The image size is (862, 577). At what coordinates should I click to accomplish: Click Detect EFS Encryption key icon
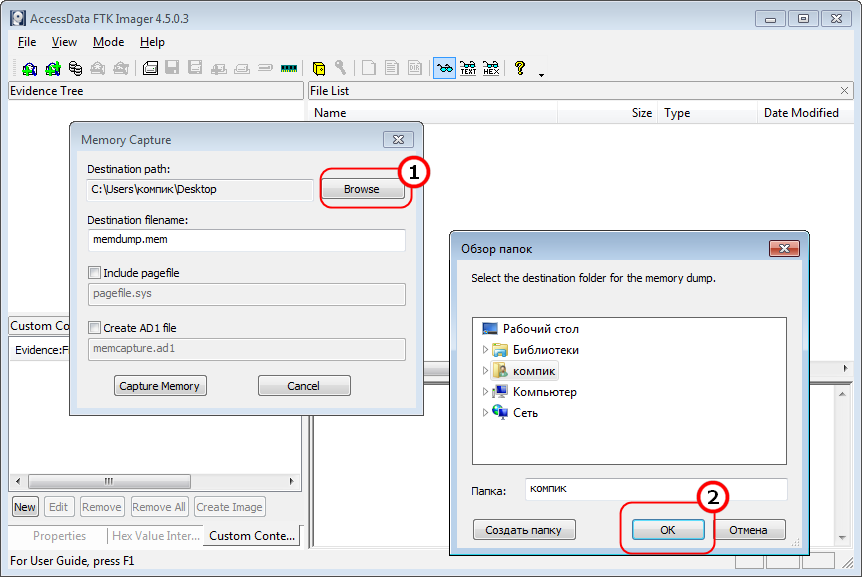pyautogui.click(x=341, y=68)
